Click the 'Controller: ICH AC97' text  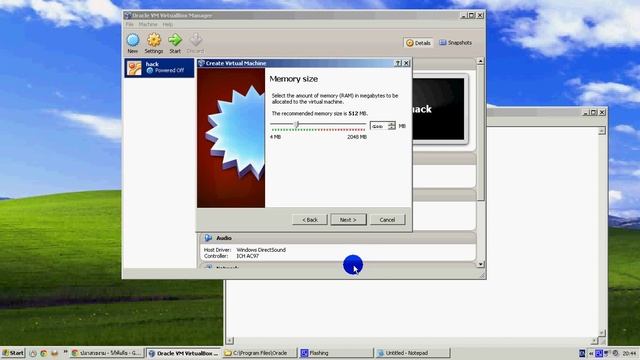[x=231, y=256]
